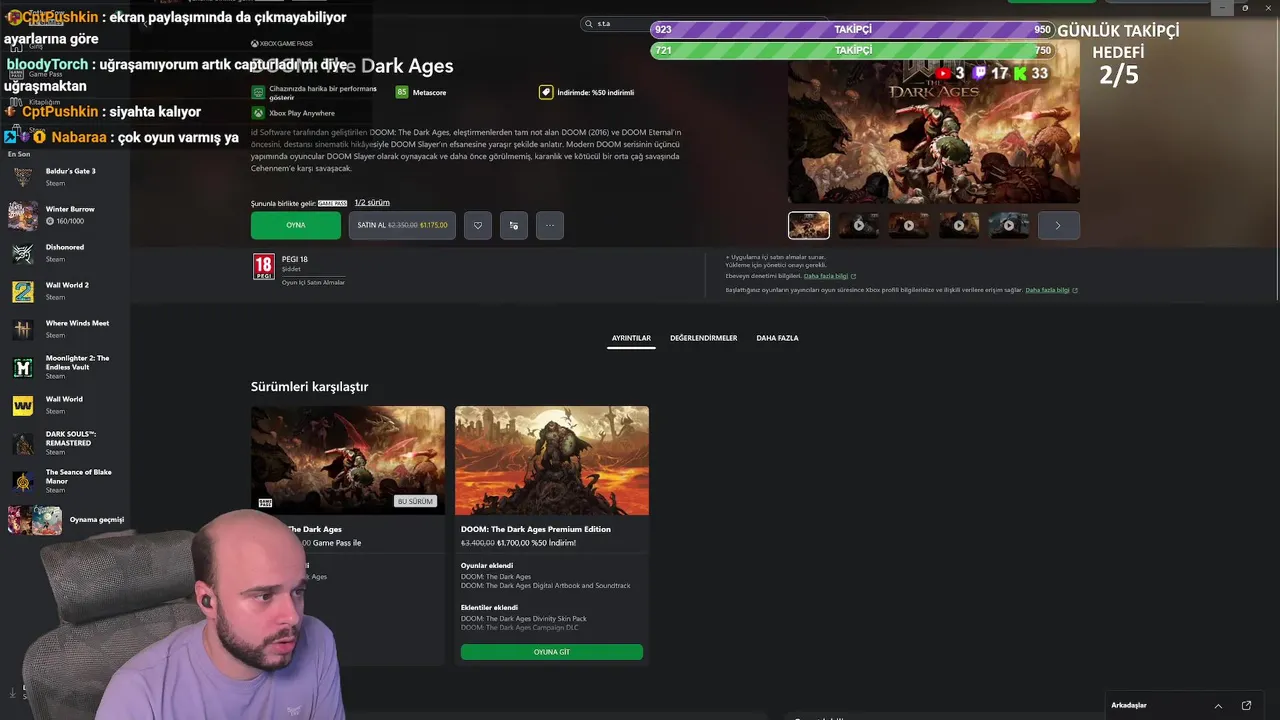Screen dimensions: 1280x720
Task: Click the PEGI 18 rating badge
Action: [264, 266]
